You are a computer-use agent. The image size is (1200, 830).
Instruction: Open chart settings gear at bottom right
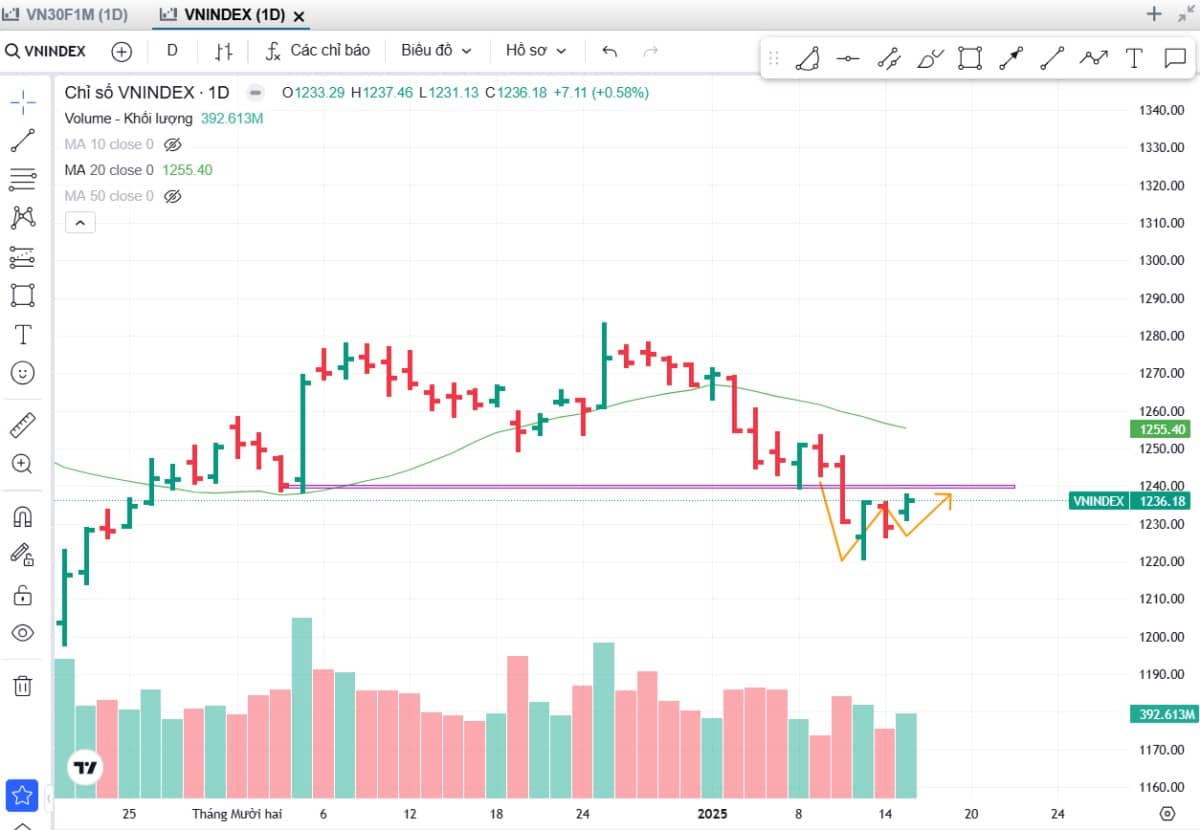pos(1166,813)
